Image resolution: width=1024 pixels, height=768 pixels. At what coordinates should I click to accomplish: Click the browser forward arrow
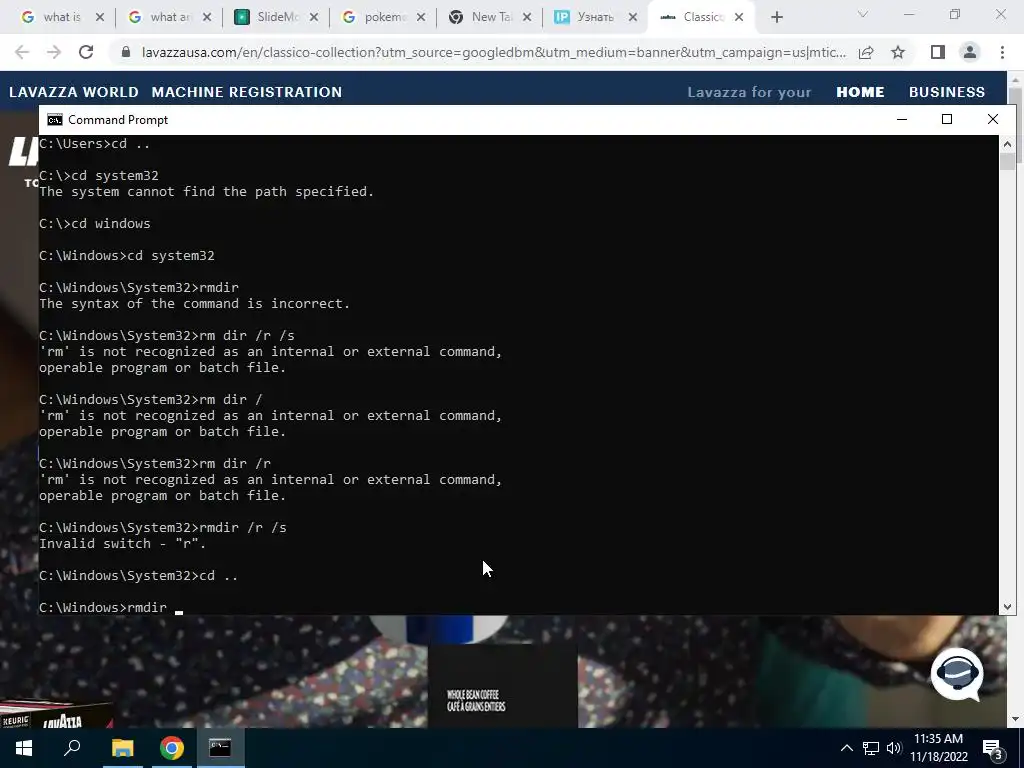click(x=54, y=52)
